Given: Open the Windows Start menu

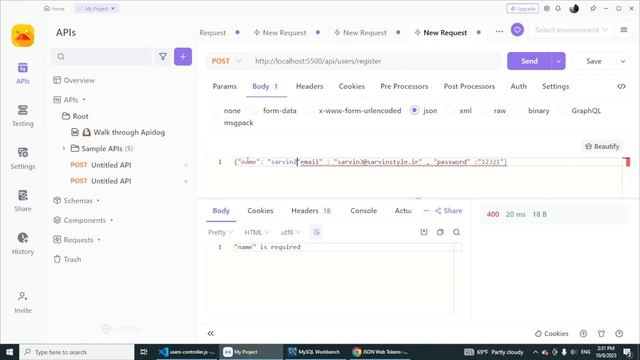Looking at the screenshot, I should click(x=9, y=352).
